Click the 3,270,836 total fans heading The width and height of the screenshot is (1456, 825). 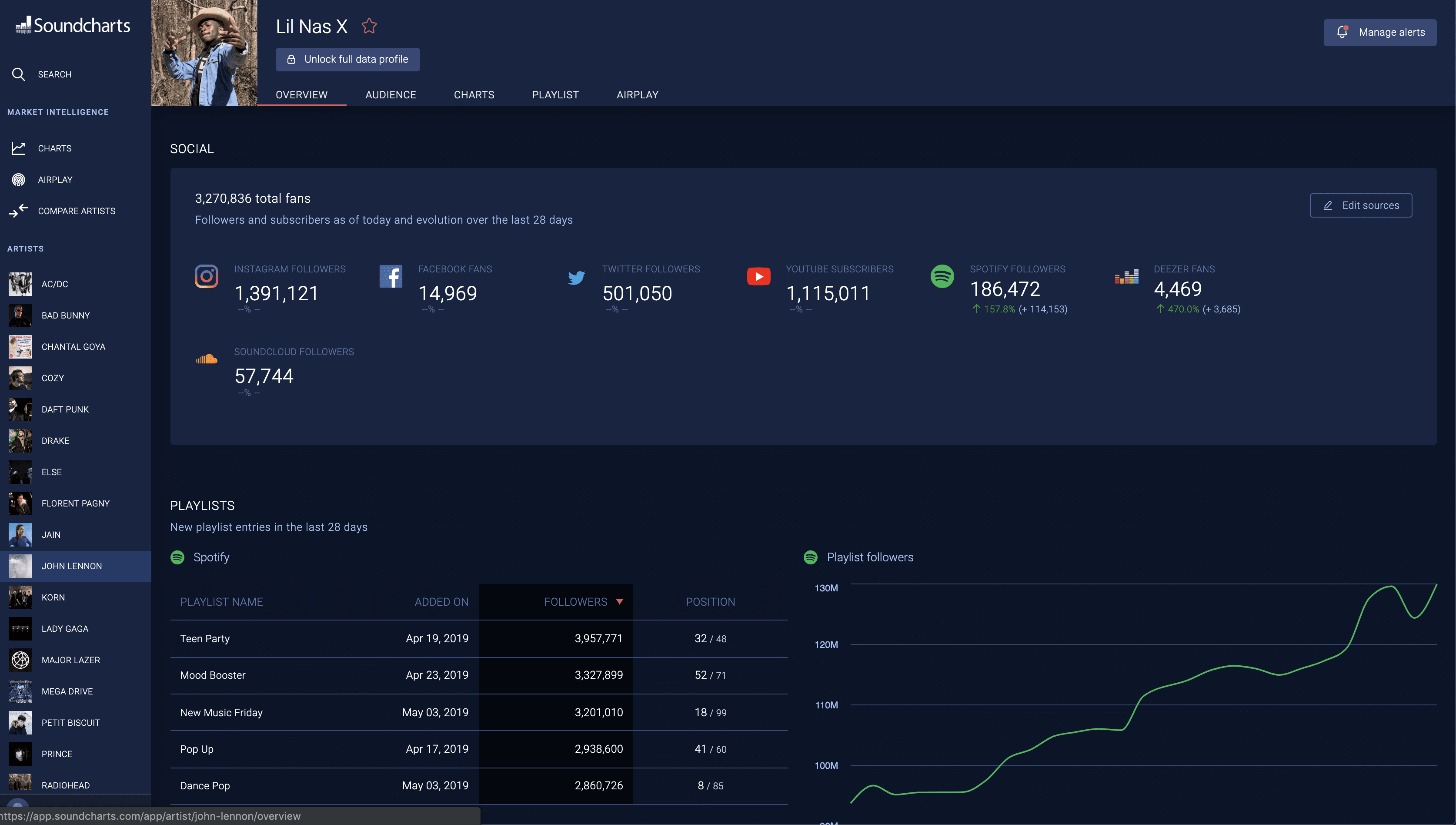click(253, 198)
